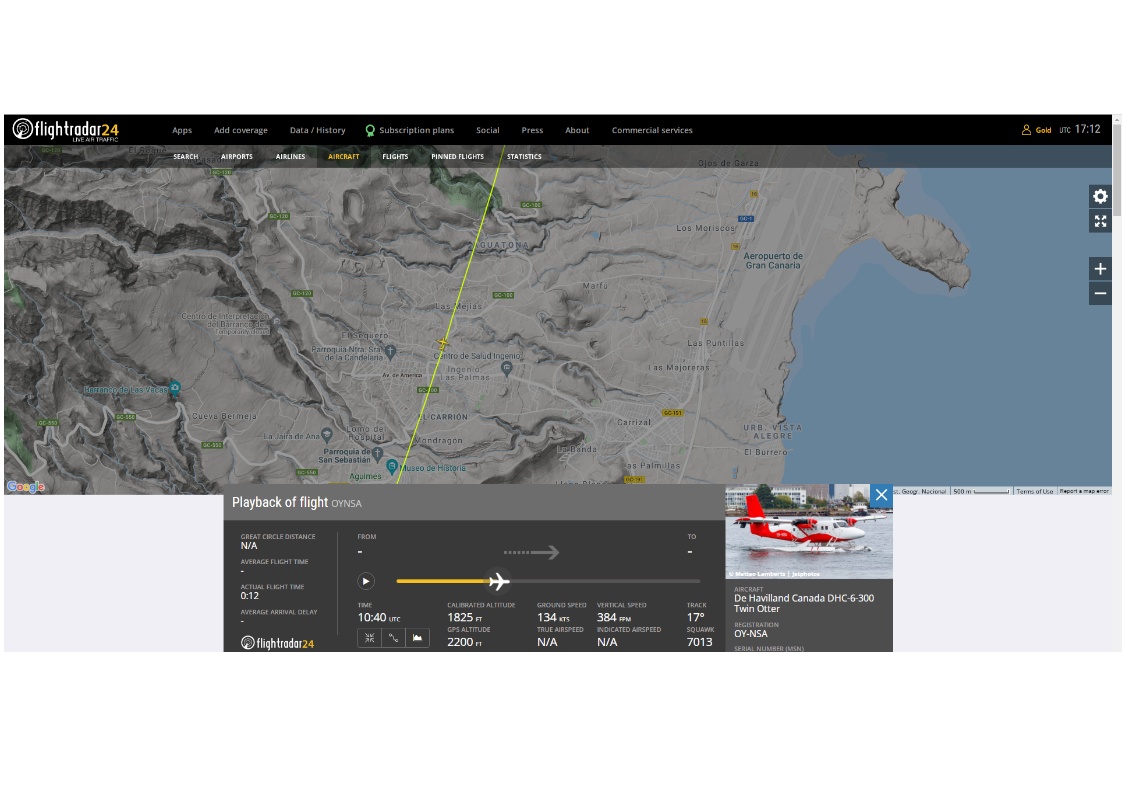The height and width of the screenshot is (794, 1123).
Task: Click playback time 10:40 UTC
Action: [379, 617]
